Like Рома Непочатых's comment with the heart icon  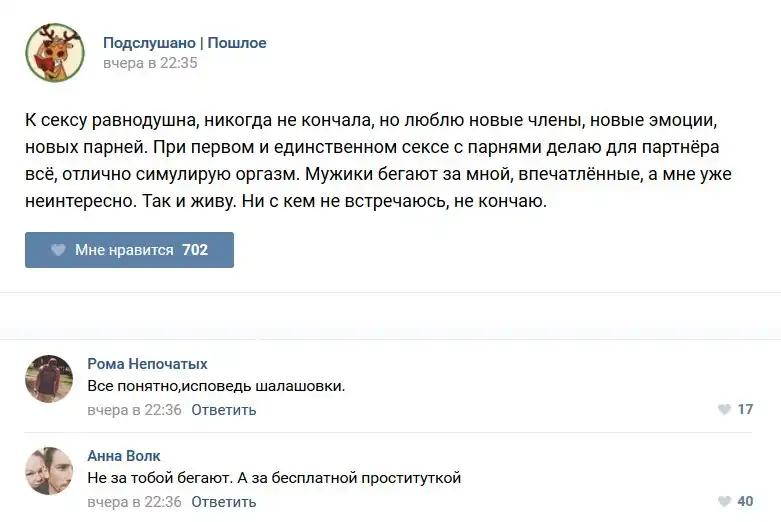pos(724,410)
